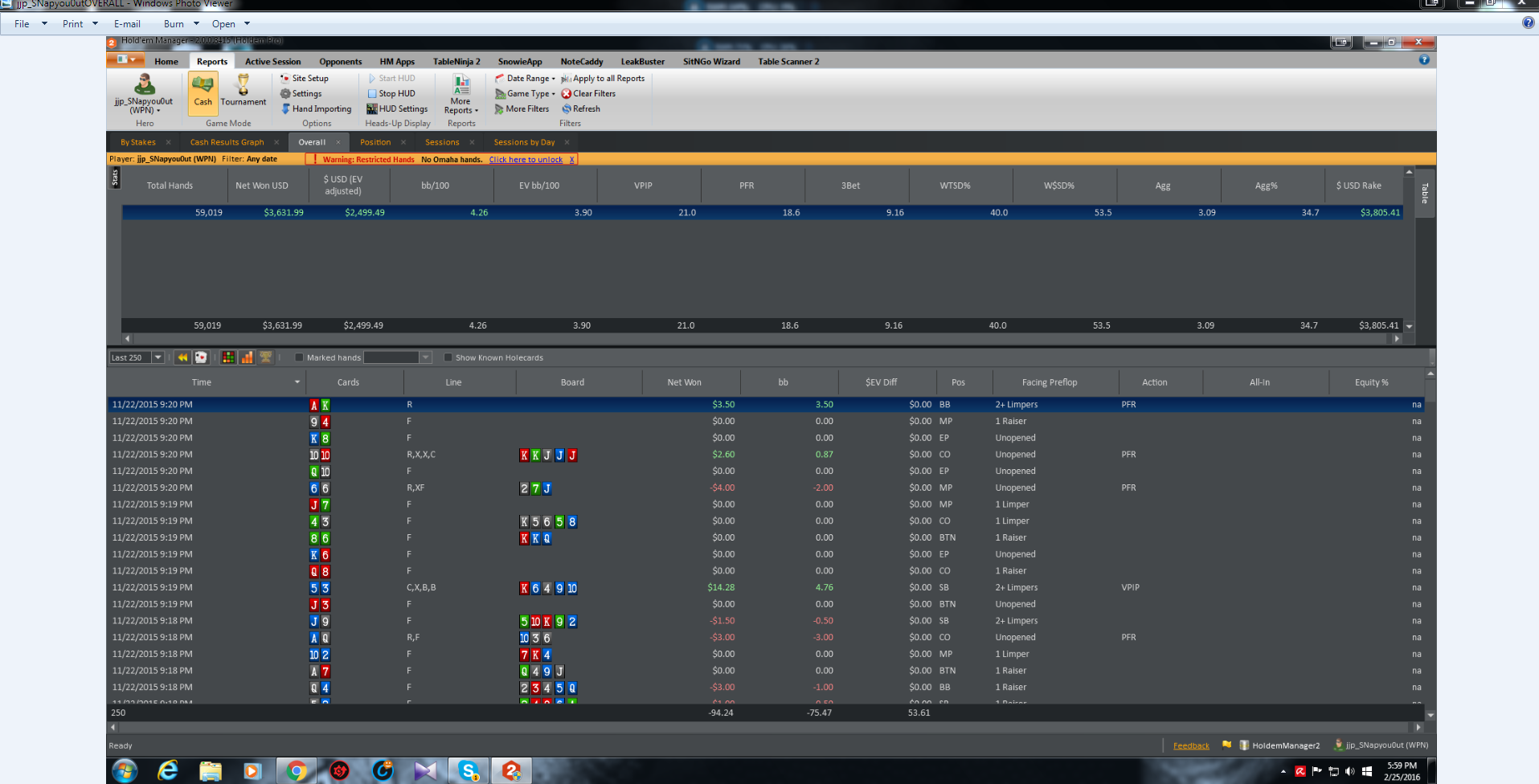The height and width of the screenshot is (784, 1539).
Task: Click the stats grid horizontal scrollbar right arrow
Action: [x=1397, y=339]
